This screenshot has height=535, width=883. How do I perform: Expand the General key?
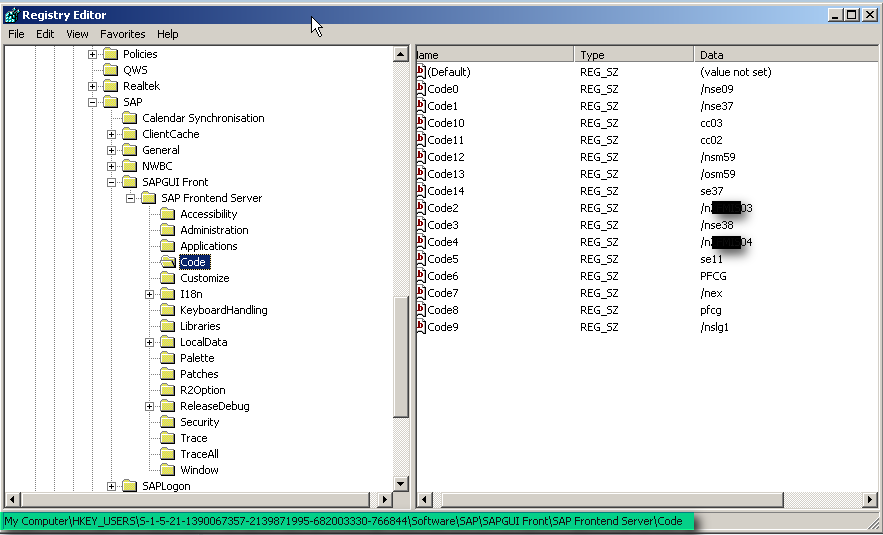112,151
